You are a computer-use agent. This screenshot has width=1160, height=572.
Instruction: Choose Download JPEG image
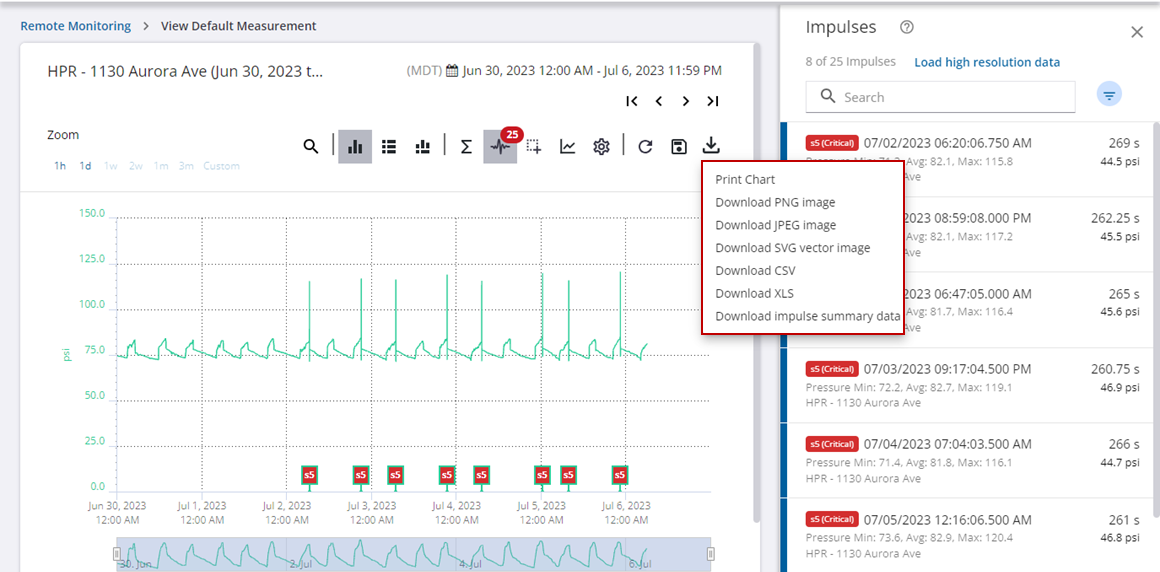coord(776,225)
